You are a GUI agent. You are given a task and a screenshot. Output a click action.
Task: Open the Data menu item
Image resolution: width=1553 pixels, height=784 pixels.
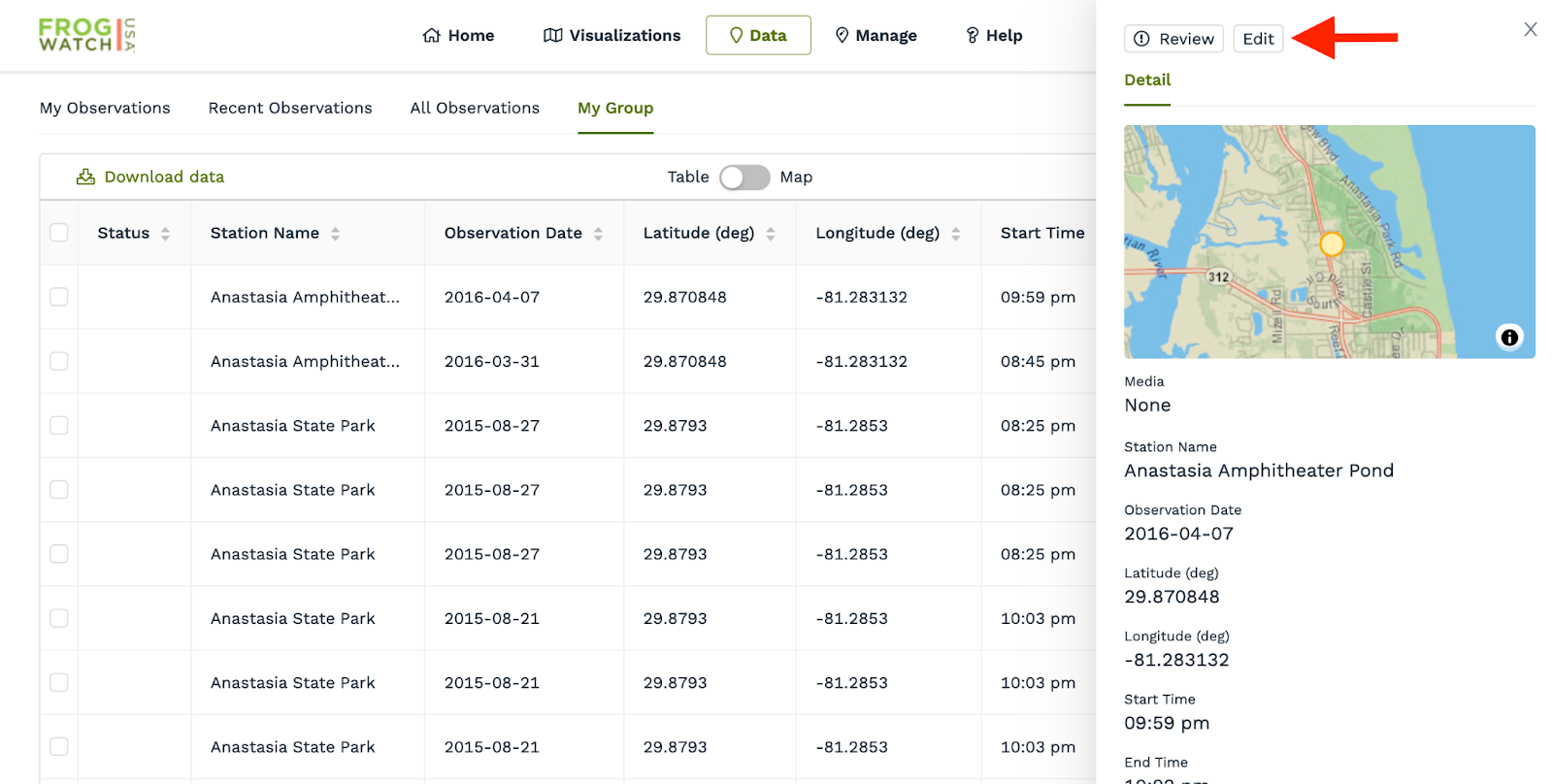point(758,36)
